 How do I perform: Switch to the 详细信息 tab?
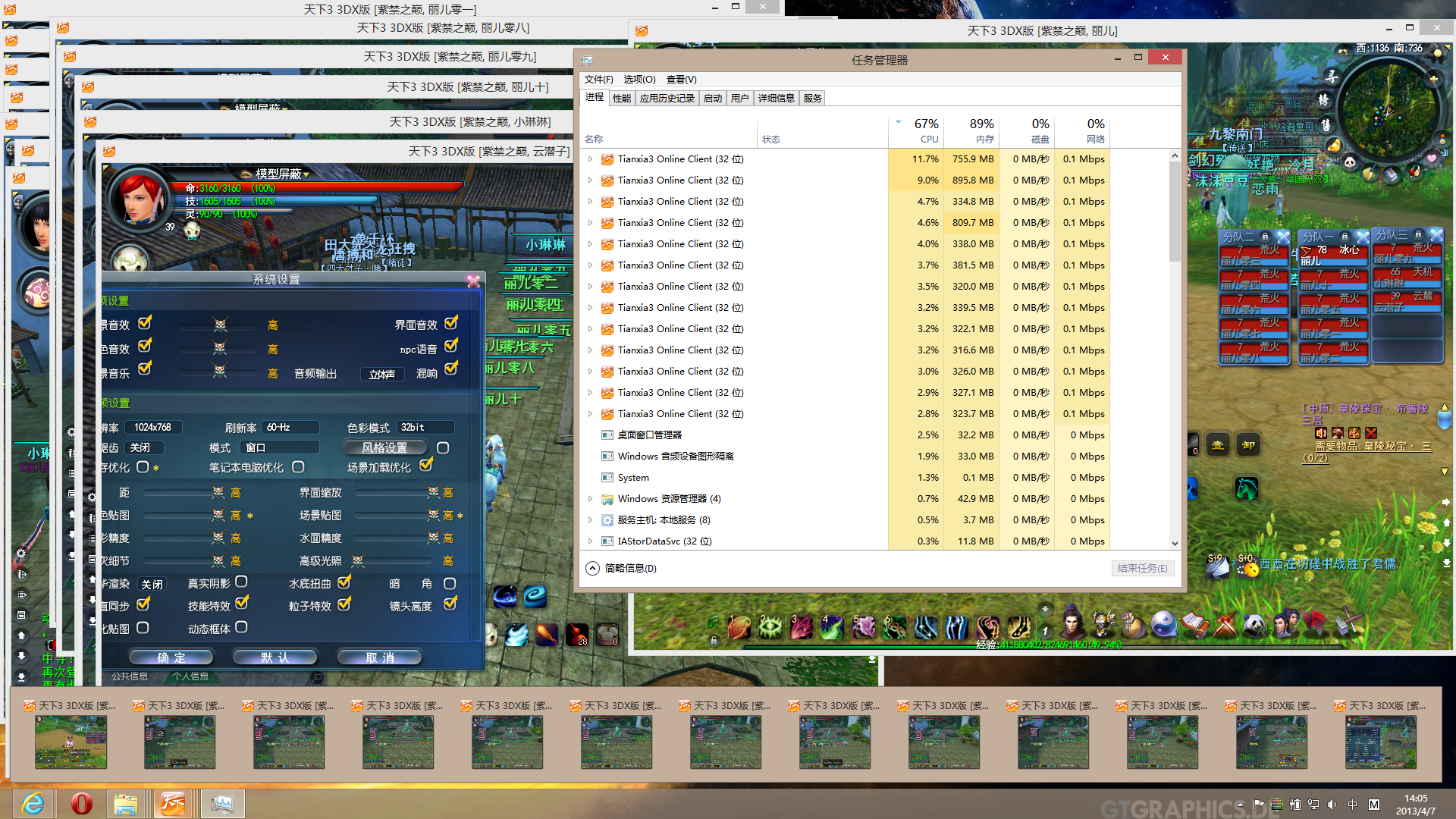(x=776, y=99)
